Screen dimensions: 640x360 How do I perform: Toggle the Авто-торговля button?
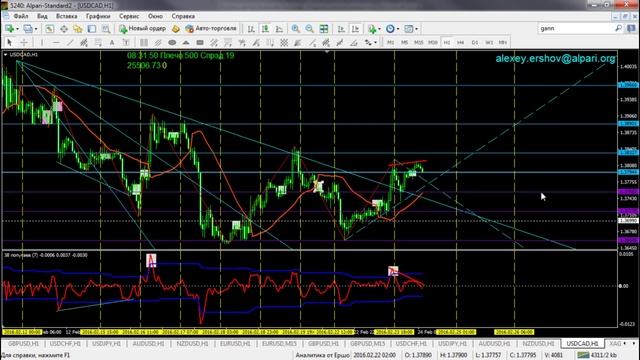click(211, 29)
